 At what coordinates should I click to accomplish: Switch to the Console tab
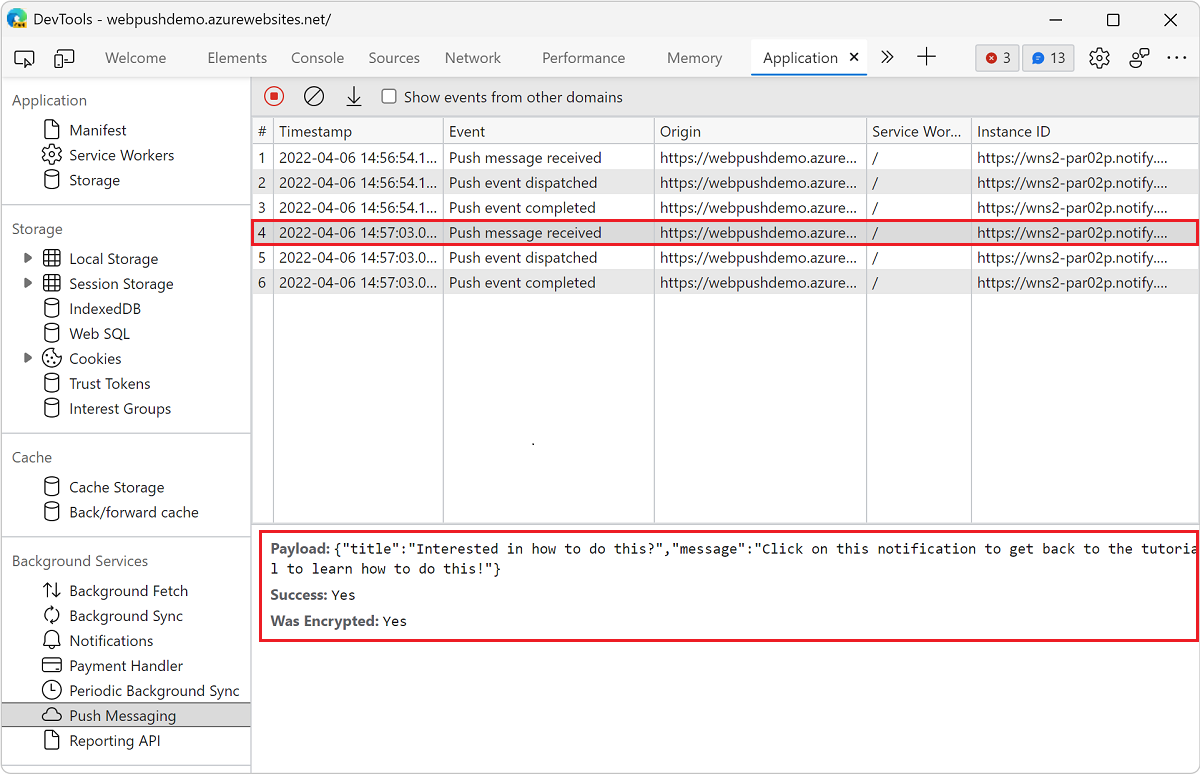(x=317, y=58)
